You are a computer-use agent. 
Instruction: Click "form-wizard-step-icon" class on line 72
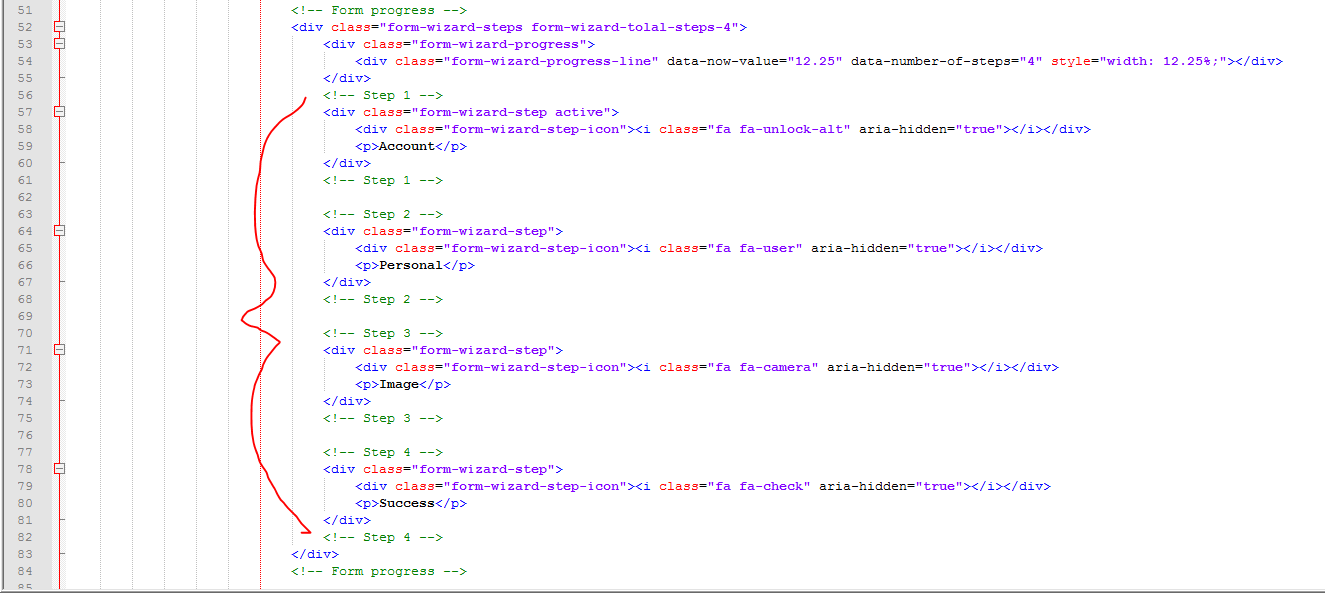point(534,367)
